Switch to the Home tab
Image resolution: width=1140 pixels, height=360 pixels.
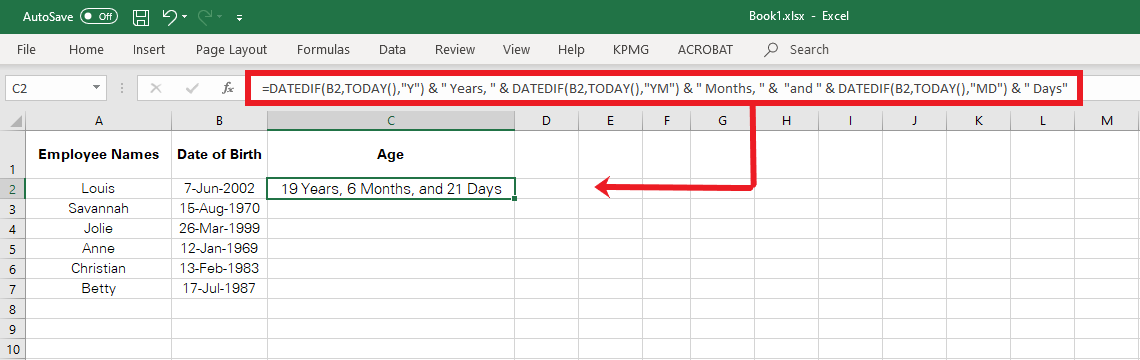coord(86,49)
